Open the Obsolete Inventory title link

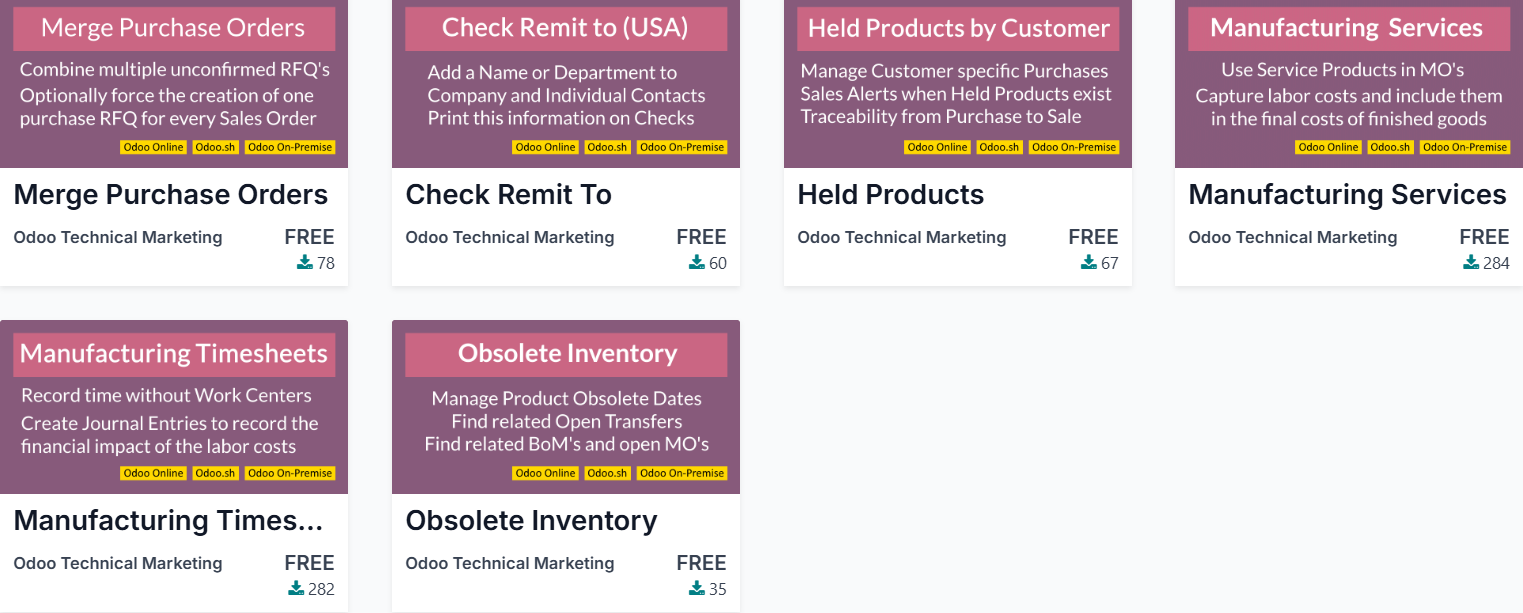click(531, 521)
